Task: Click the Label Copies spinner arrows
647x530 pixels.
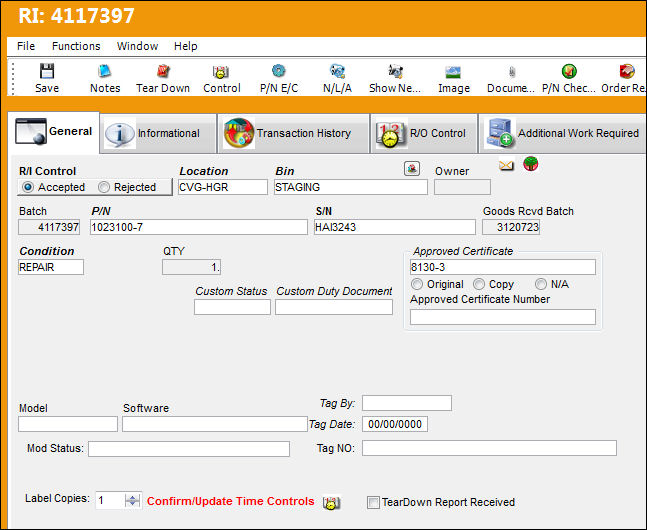Action: 132,501
